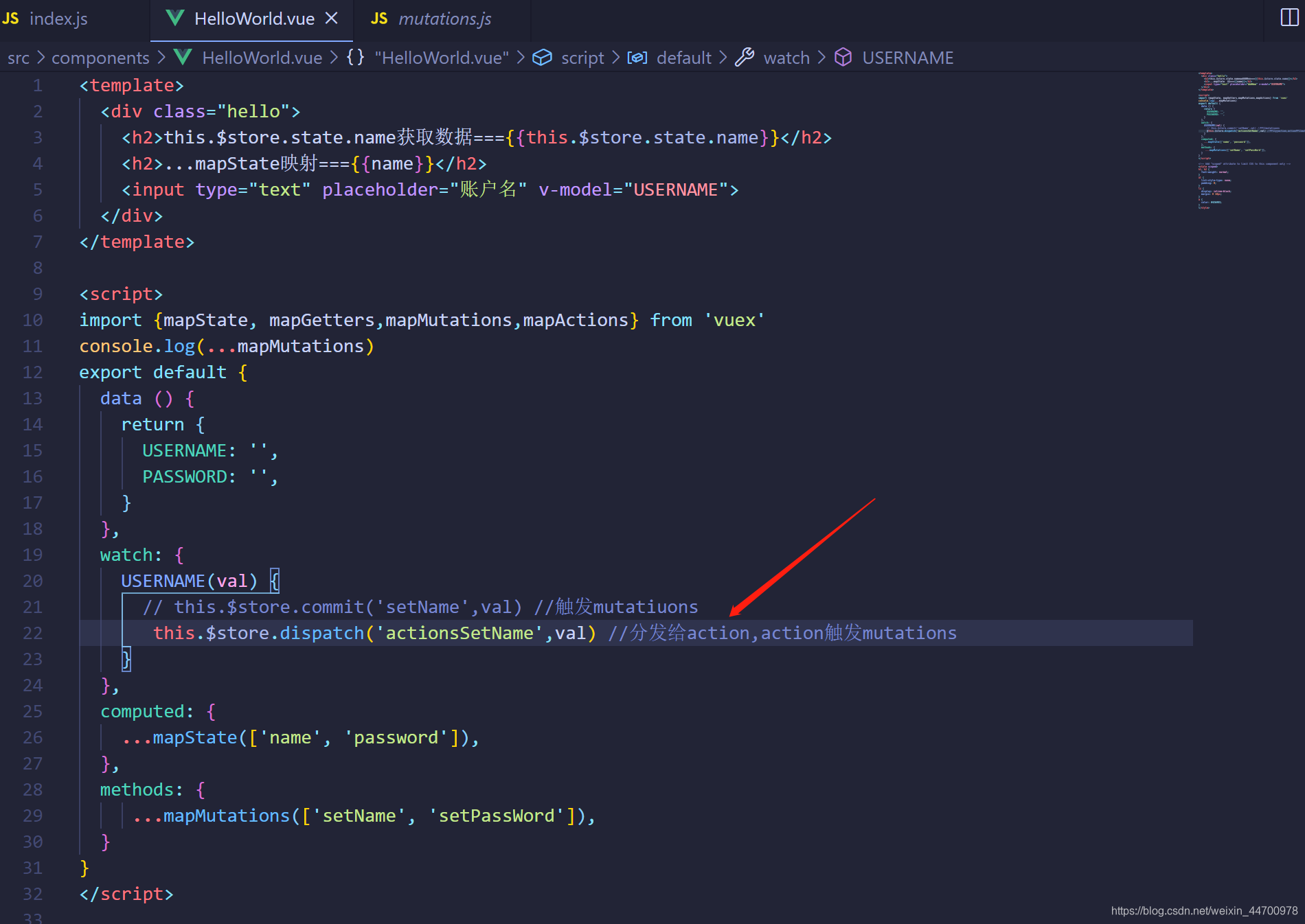Screen dimensions: 1305x924
Task: Open the default breadcrumb
Action: click(x=683, y=58)
